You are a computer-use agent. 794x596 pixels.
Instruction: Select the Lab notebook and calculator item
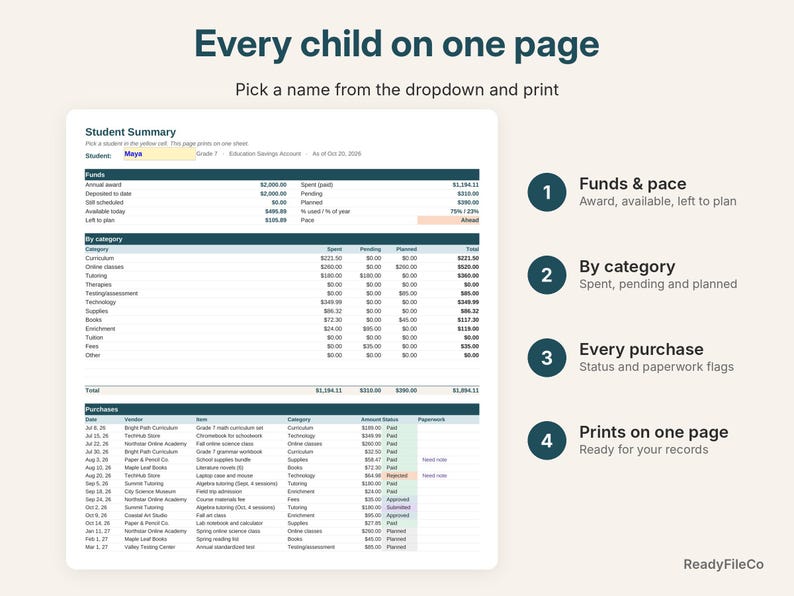pyautogui.click(x=229, y=523)
